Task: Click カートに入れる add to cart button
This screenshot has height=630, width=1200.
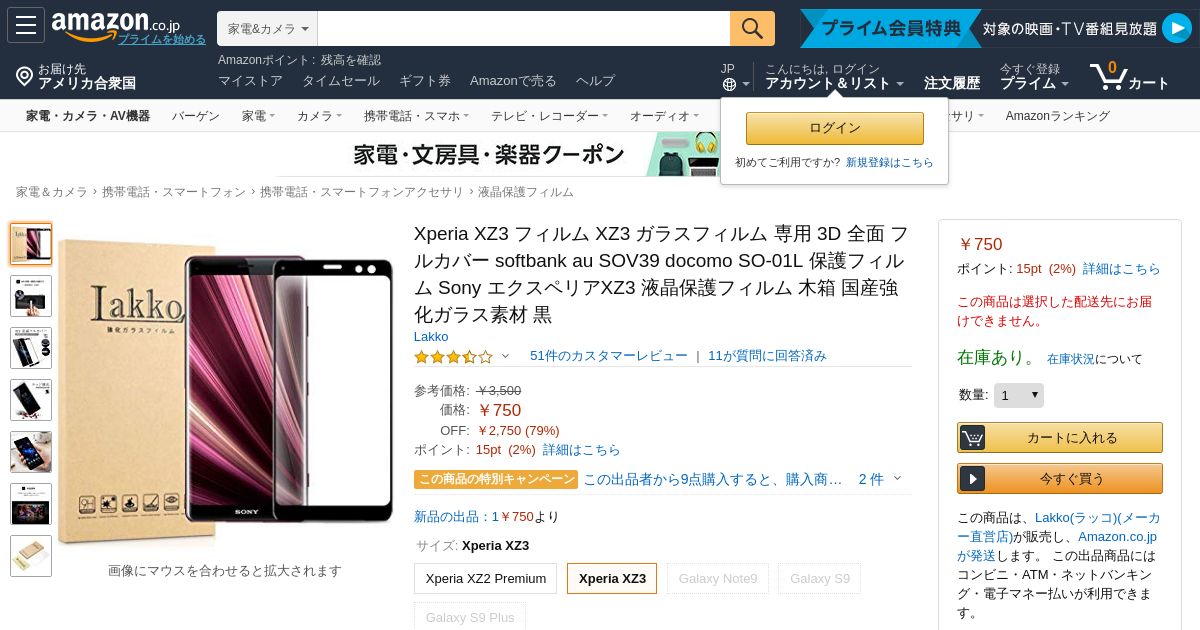Action: click(1060, 438)
